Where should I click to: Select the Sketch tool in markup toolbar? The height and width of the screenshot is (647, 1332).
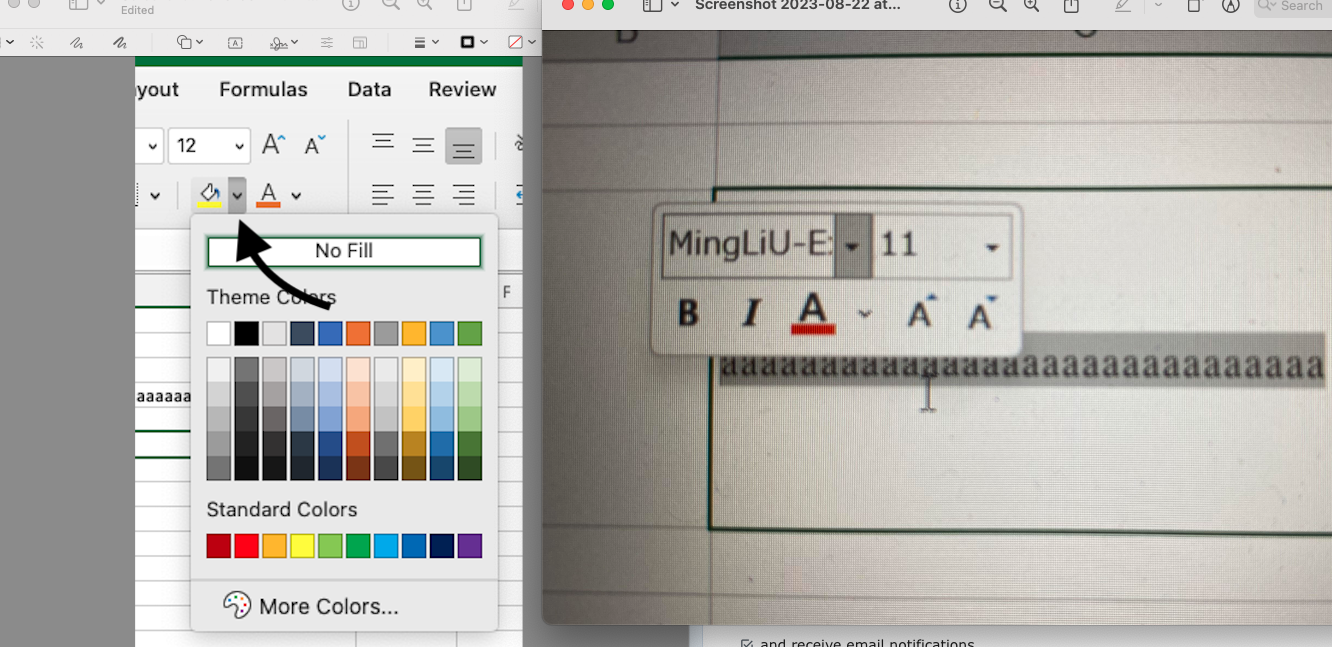pos(77,43)
